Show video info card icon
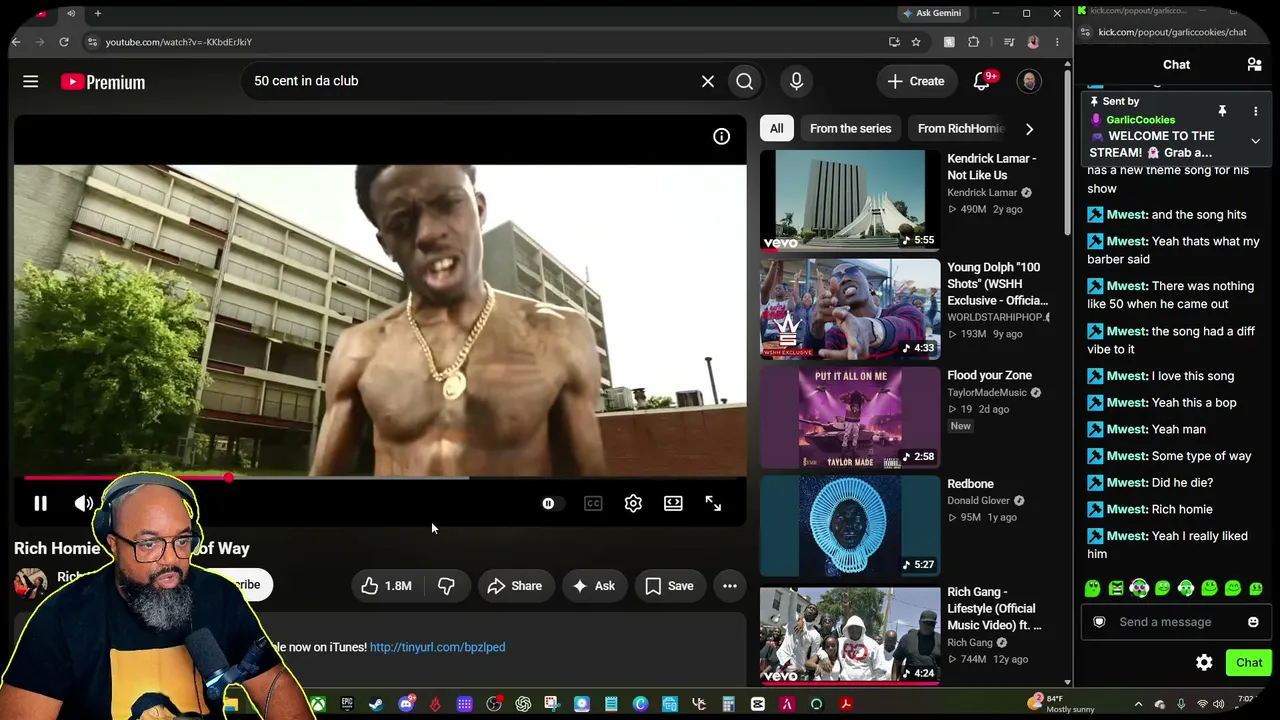This screenshot has height=720, width=1280. pyautogui.click(x=721, y=137)
